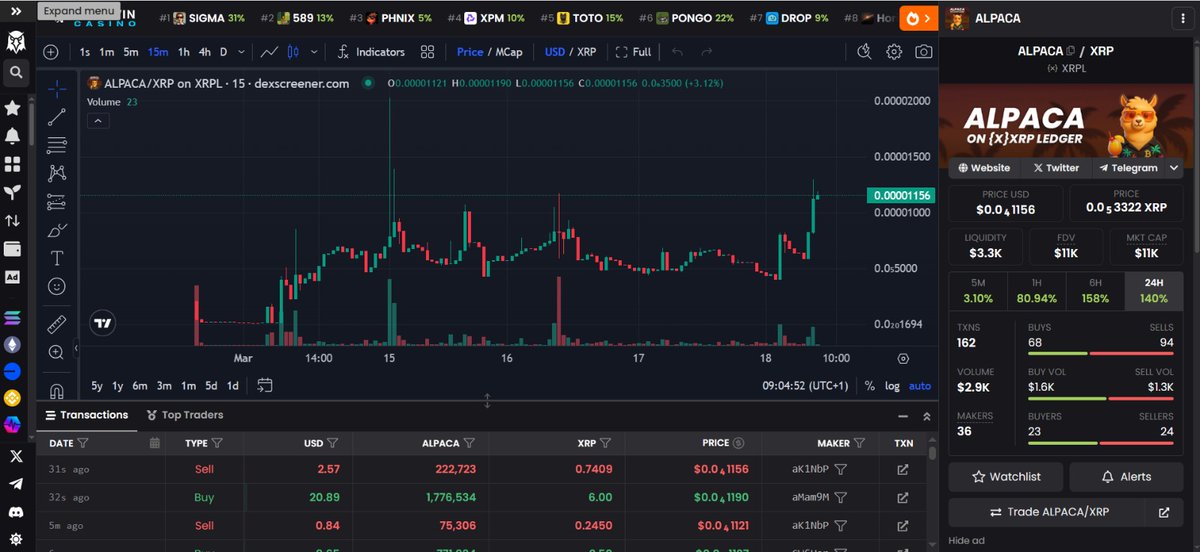Expand more social links chevron beside Telegram

[1174, 168]
